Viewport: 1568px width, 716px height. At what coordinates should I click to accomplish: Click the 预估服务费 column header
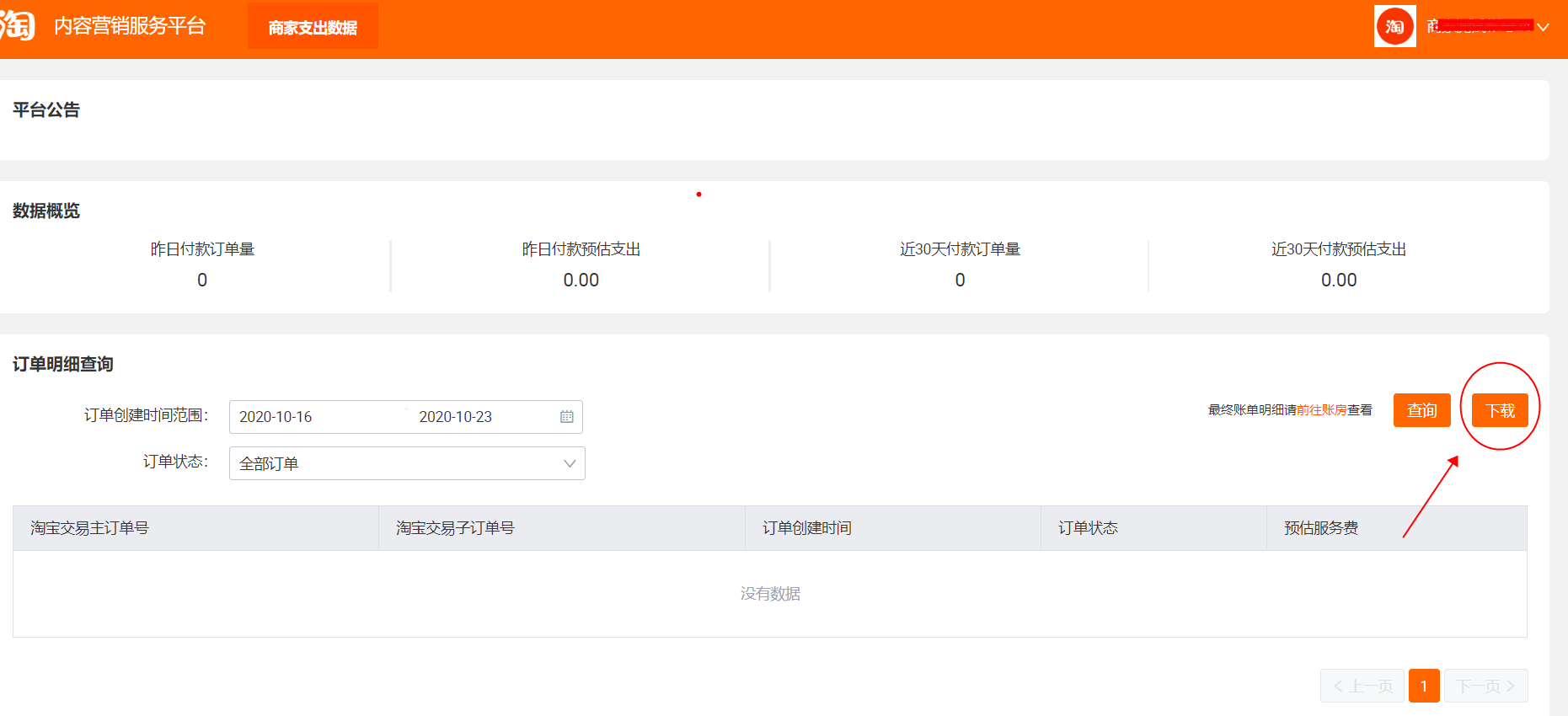[x=1320, y=528]
